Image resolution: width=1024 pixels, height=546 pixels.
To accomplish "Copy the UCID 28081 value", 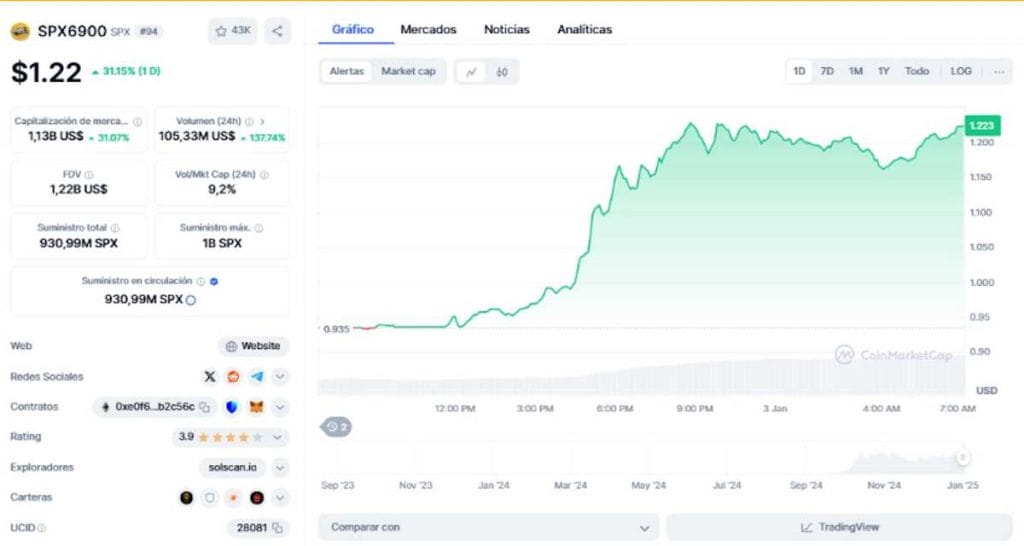I will tap(278, 528).
